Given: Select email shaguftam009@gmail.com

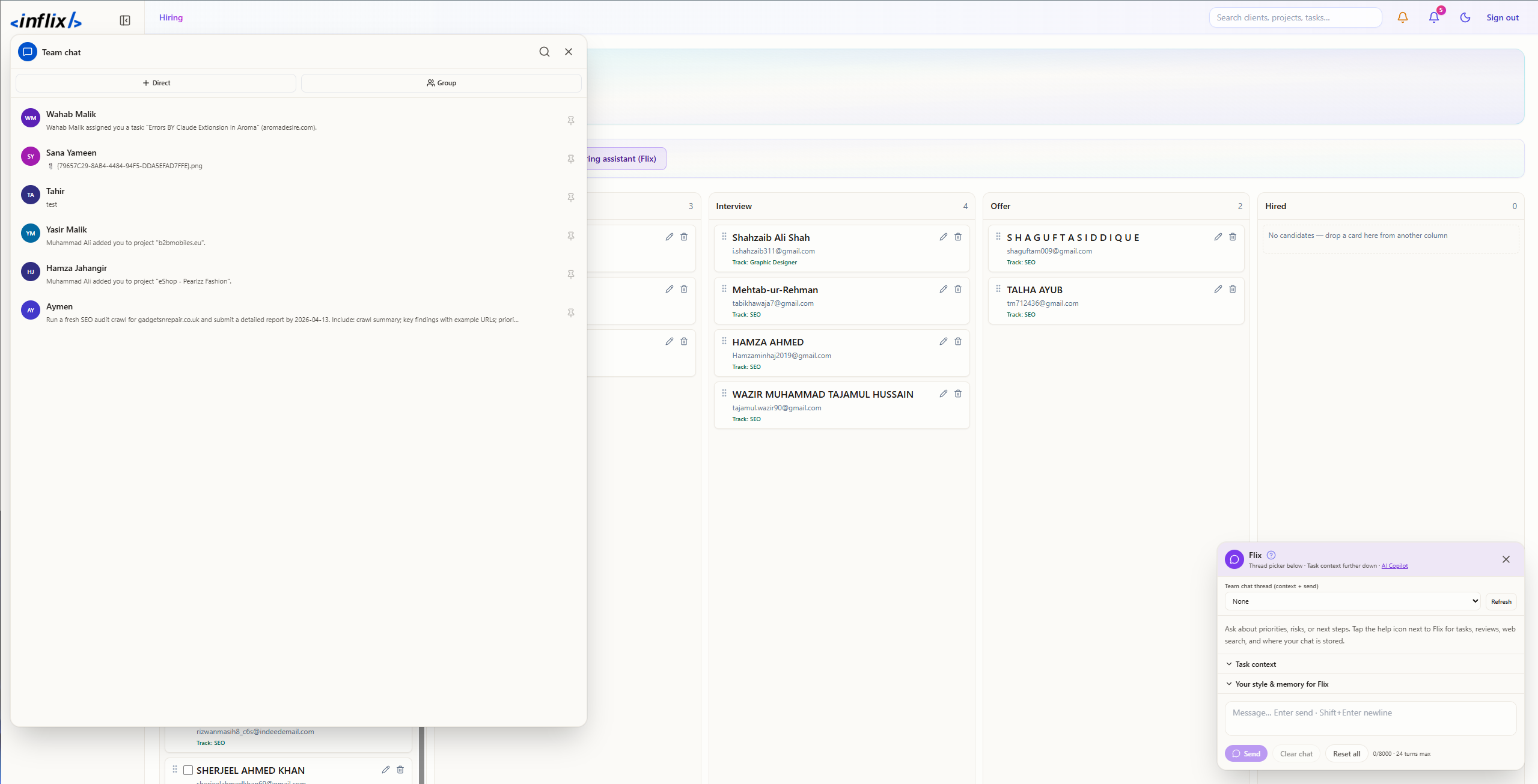Looking at the screenshot, I should point(1049,251).
